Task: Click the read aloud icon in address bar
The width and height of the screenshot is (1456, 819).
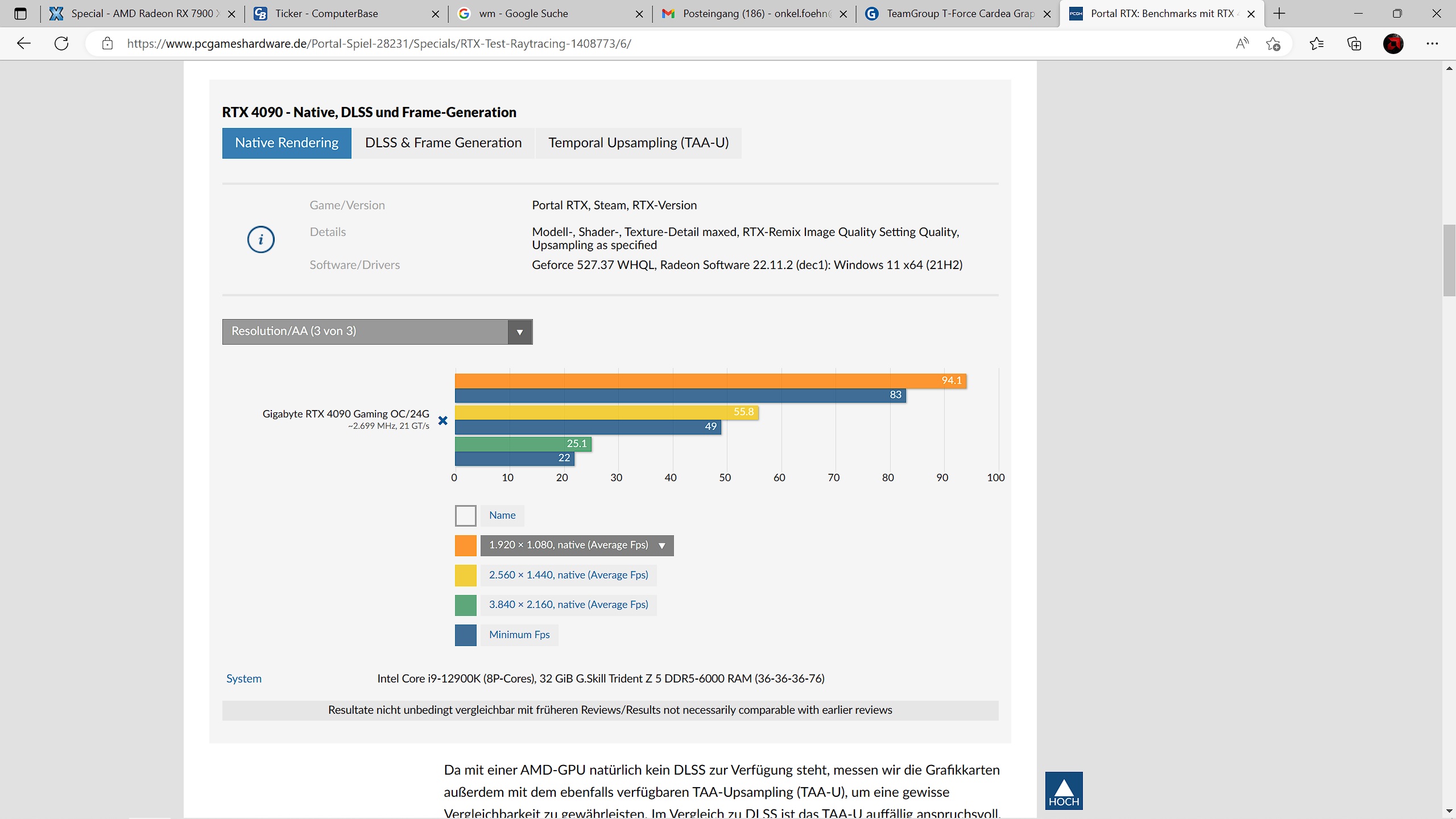Action: [x=1242, y=43]
